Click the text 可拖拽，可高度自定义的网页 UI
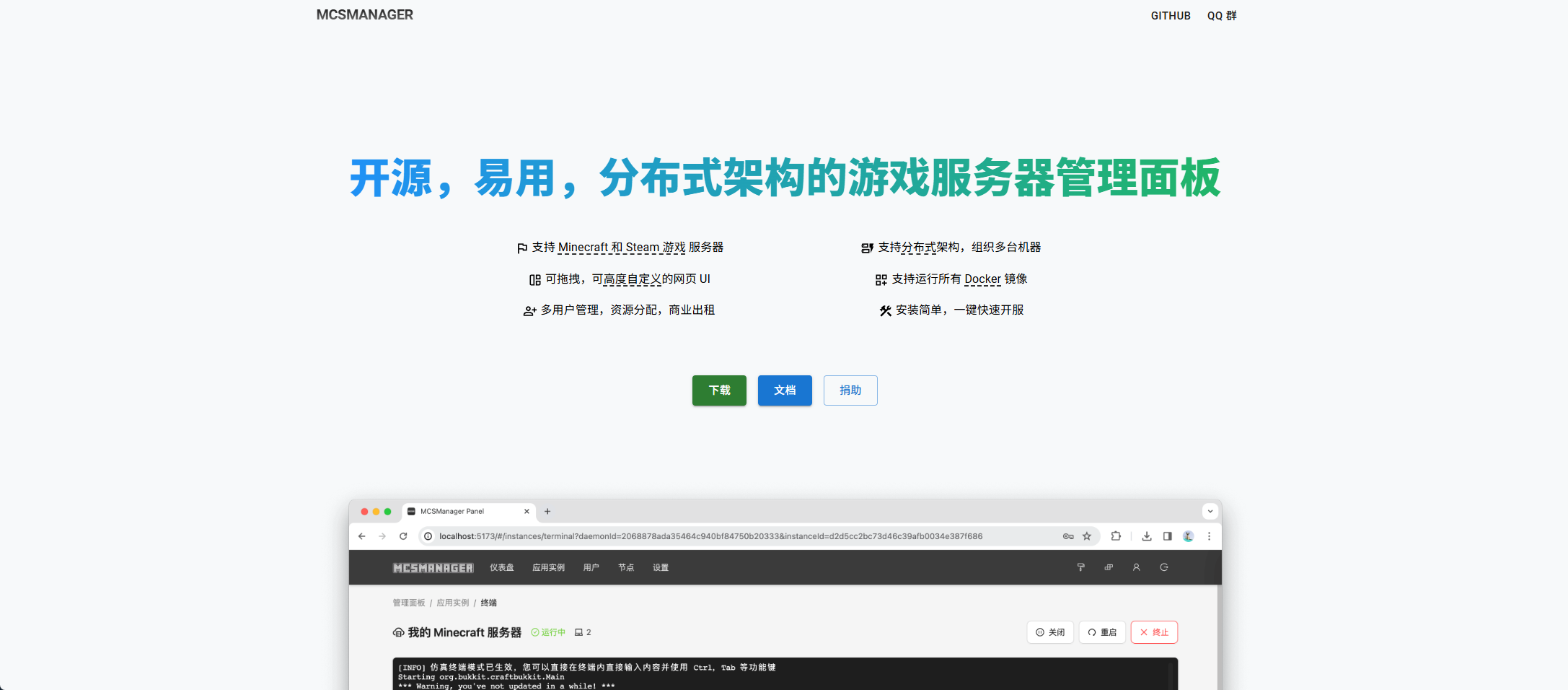The width and height of the screenshot is (1568, 690). click(628, 279)
